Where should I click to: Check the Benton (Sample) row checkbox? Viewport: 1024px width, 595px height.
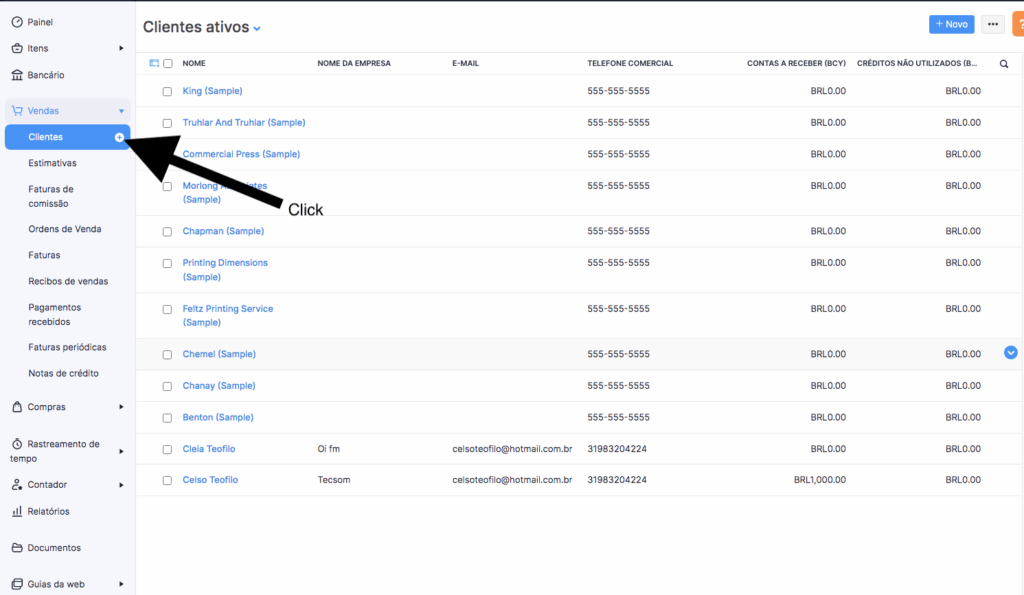coord(167,418)
